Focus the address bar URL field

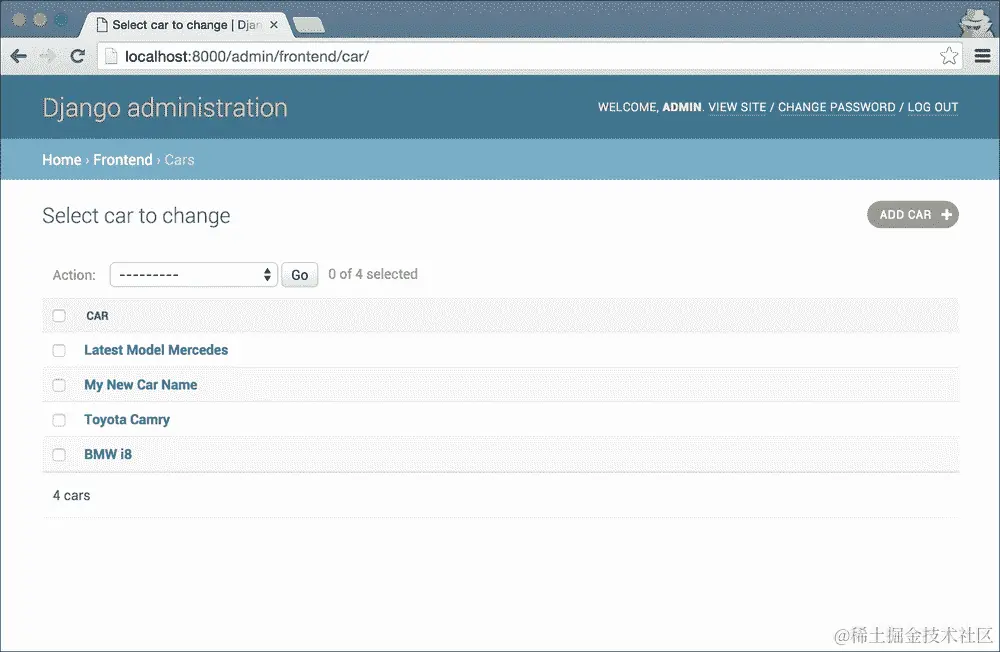click(x=529, y=56)
